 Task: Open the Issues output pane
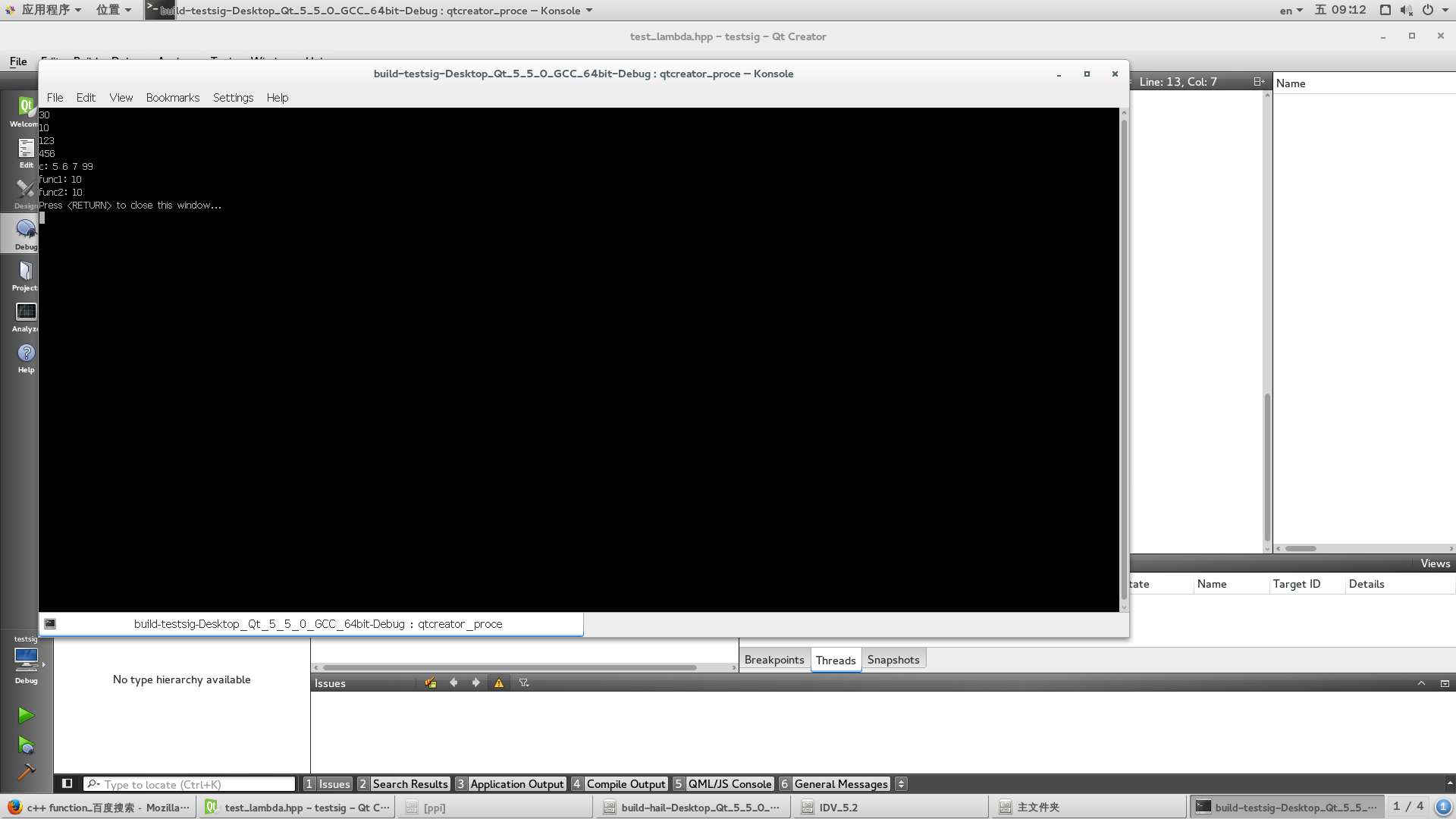[328, 784]
